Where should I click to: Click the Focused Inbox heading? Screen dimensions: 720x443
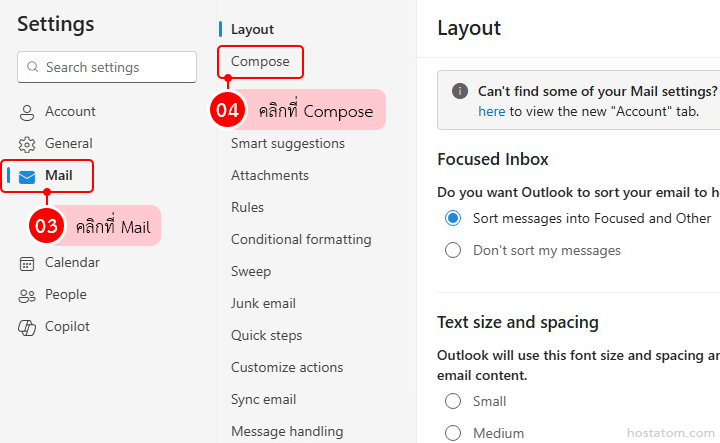493,159
